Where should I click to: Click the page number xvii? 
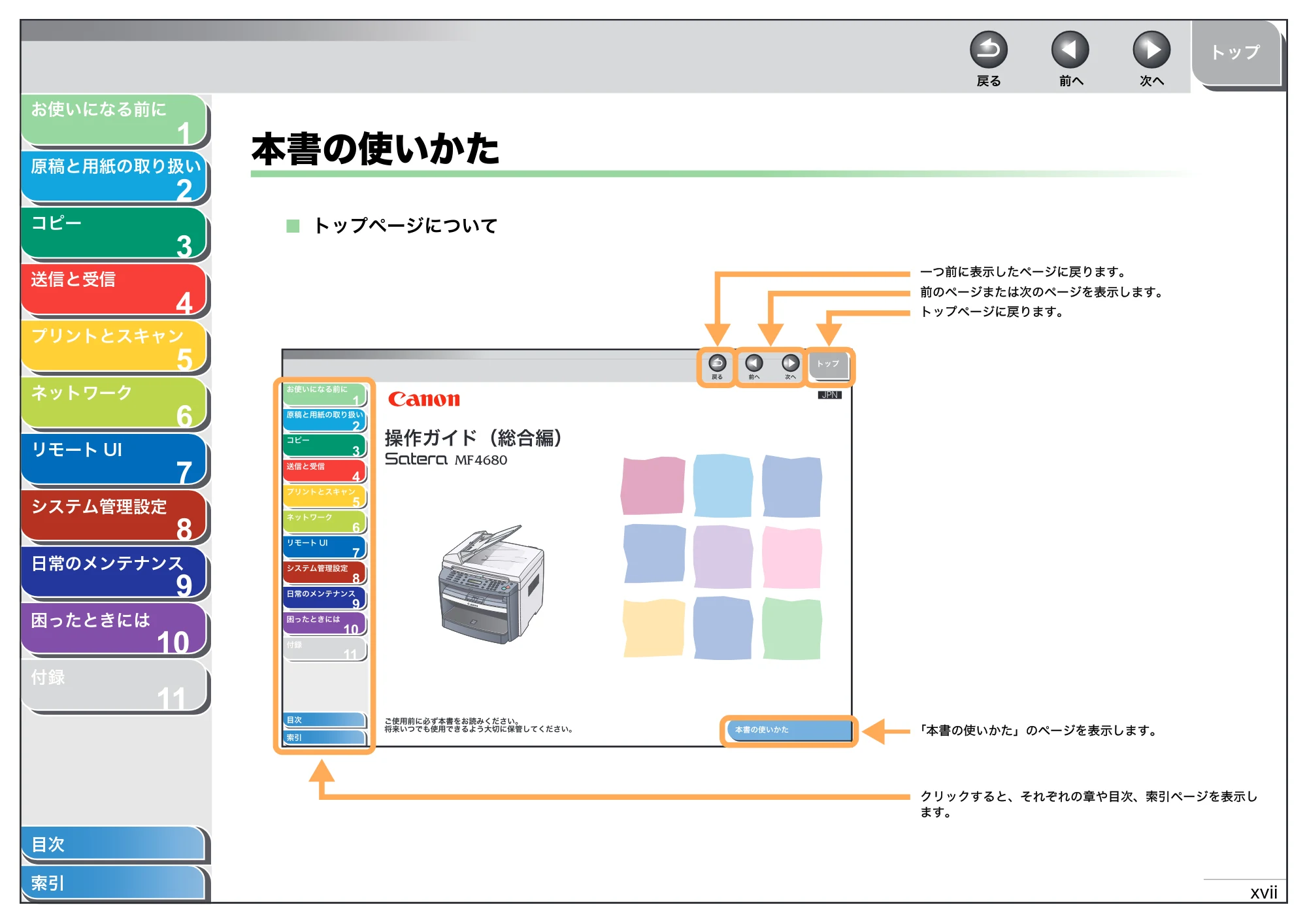click(1263, 893)
